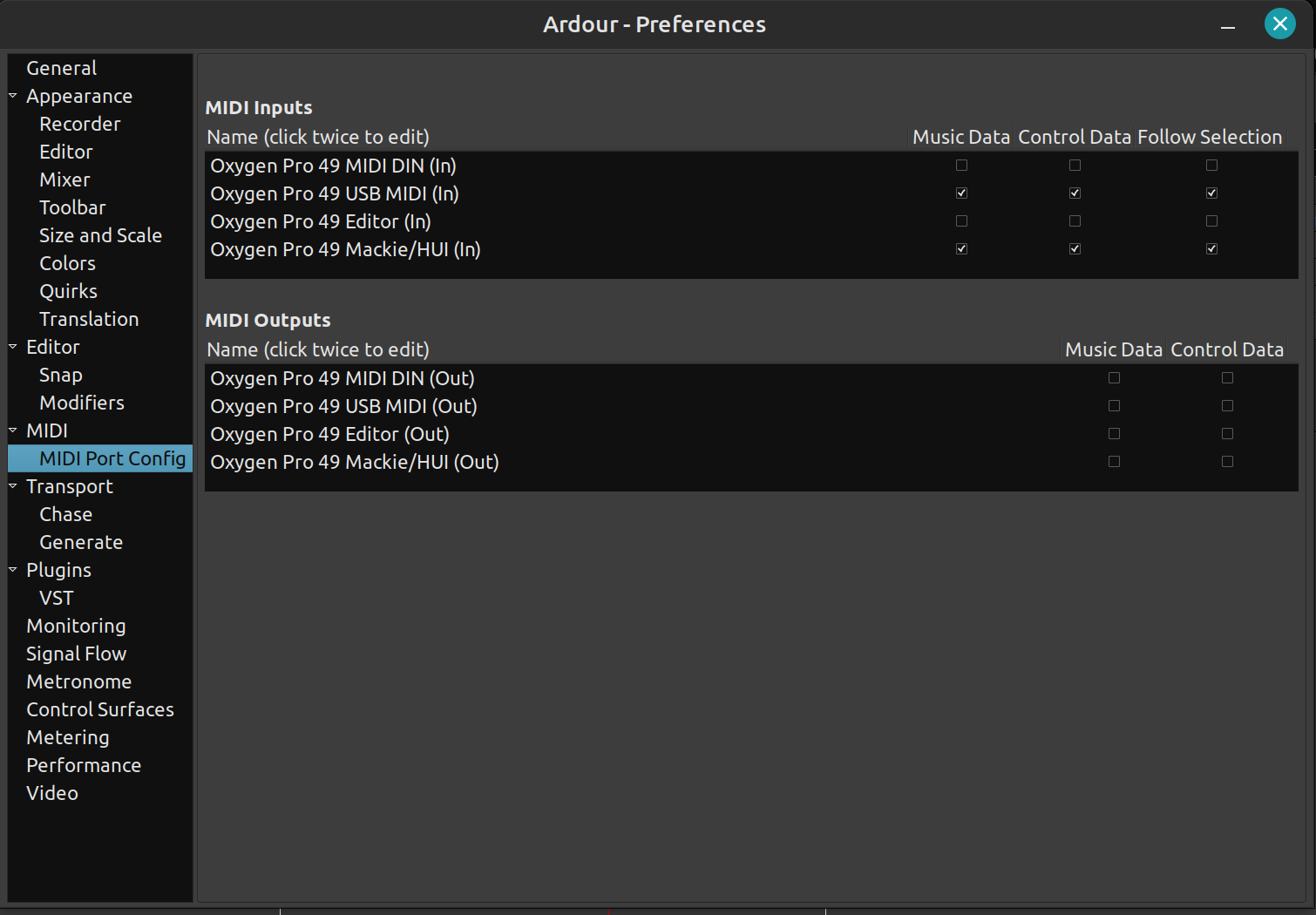Collapse the Appearance tree section

point(13,96)
